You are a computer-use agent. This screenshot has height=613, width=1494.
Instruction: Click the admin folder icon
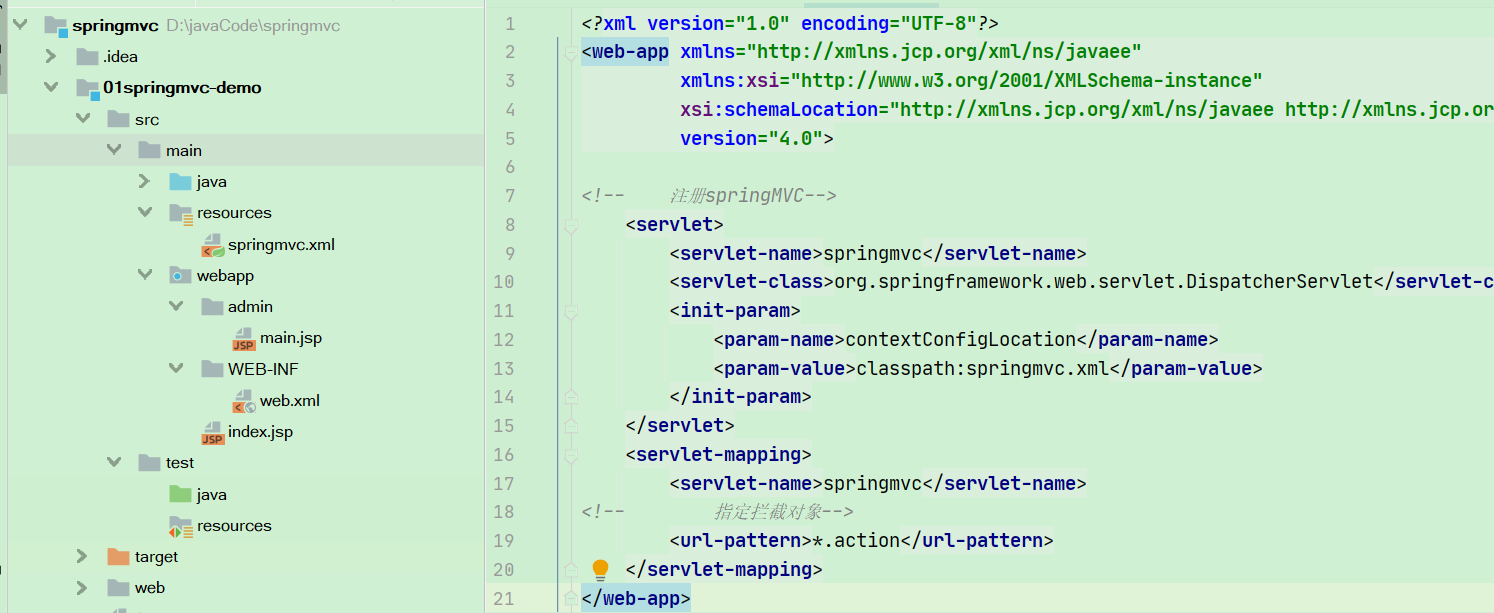click(x=212, y=307)
